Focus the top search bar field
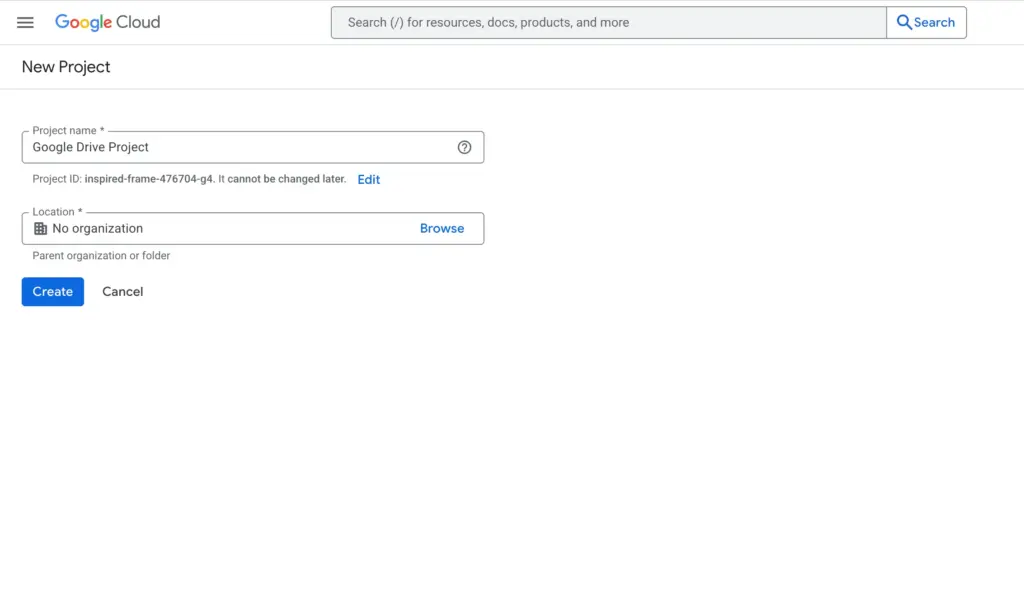This screenshot has height=589, width=1024. (x=608, y=22)
